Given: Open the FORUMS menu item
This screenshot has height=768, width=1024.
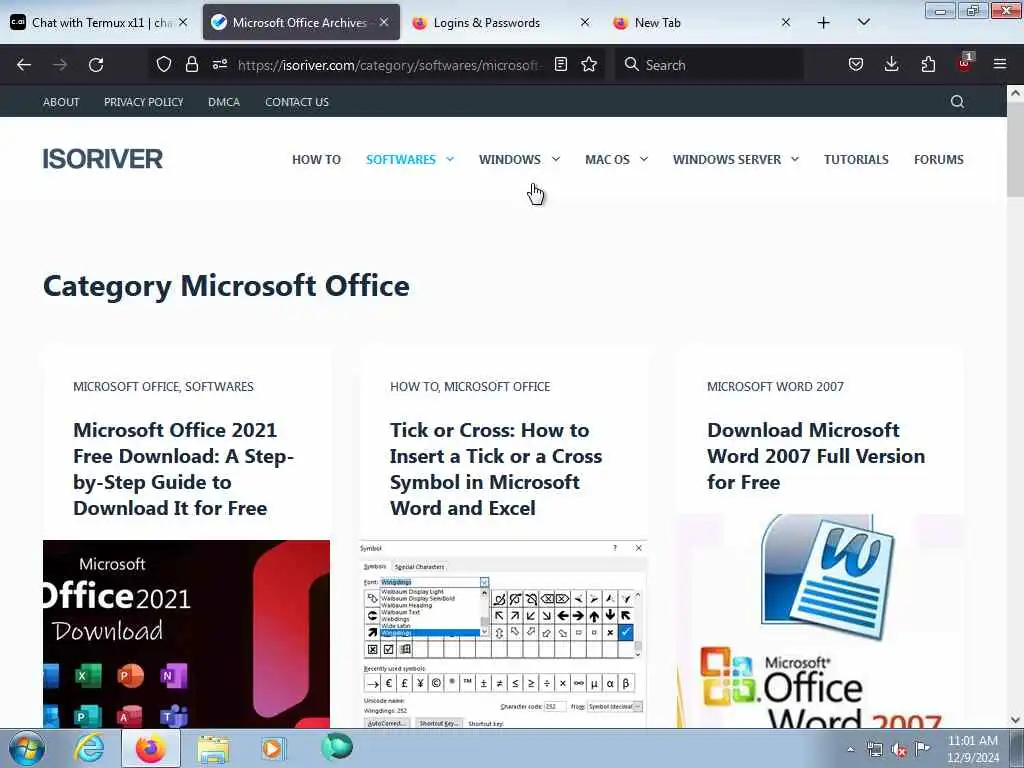Looking at the screenshot, I should pos(938,159).
